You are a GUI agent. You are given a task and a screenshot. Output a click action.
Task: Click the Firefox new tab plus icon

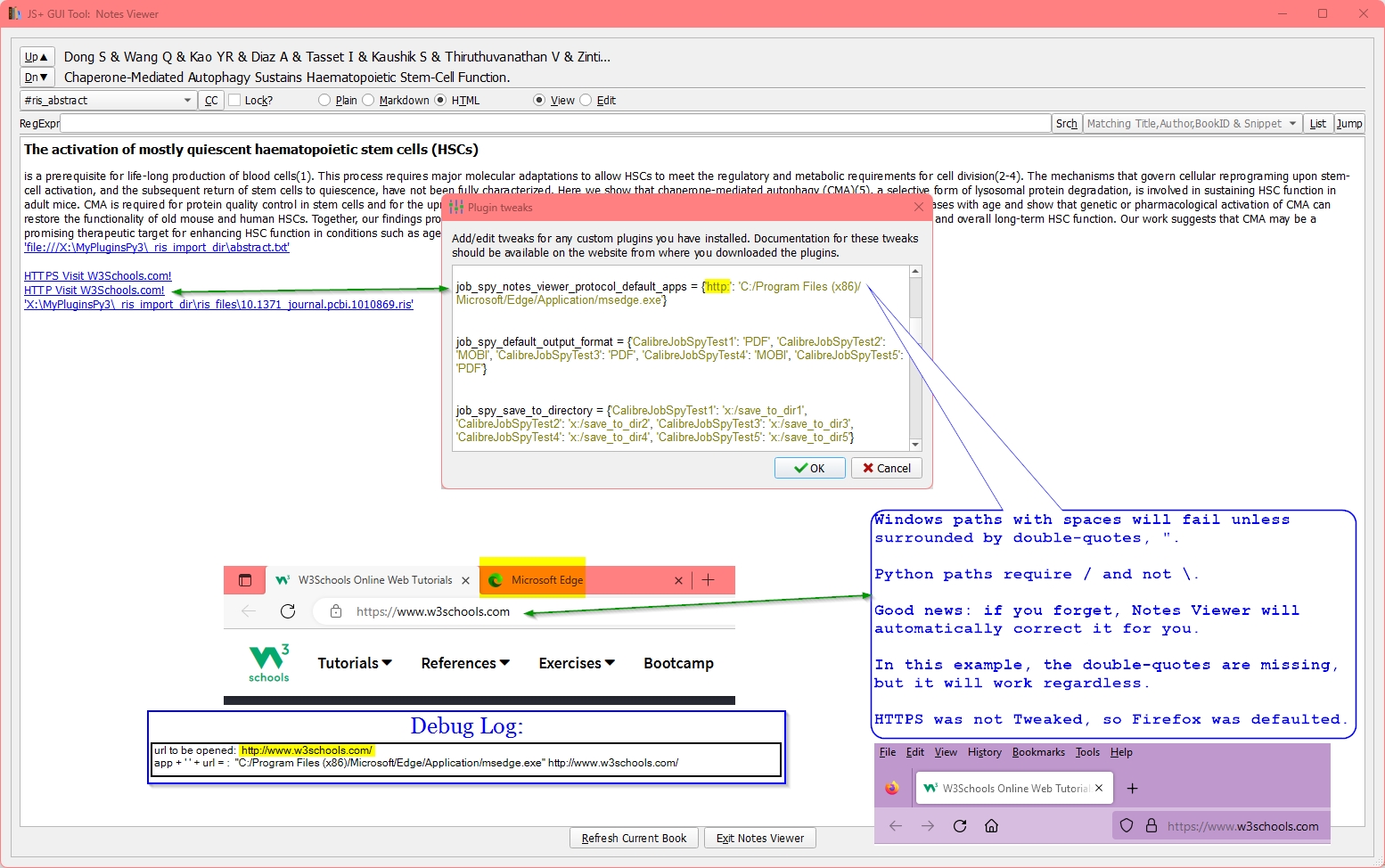click(1133, 788)
